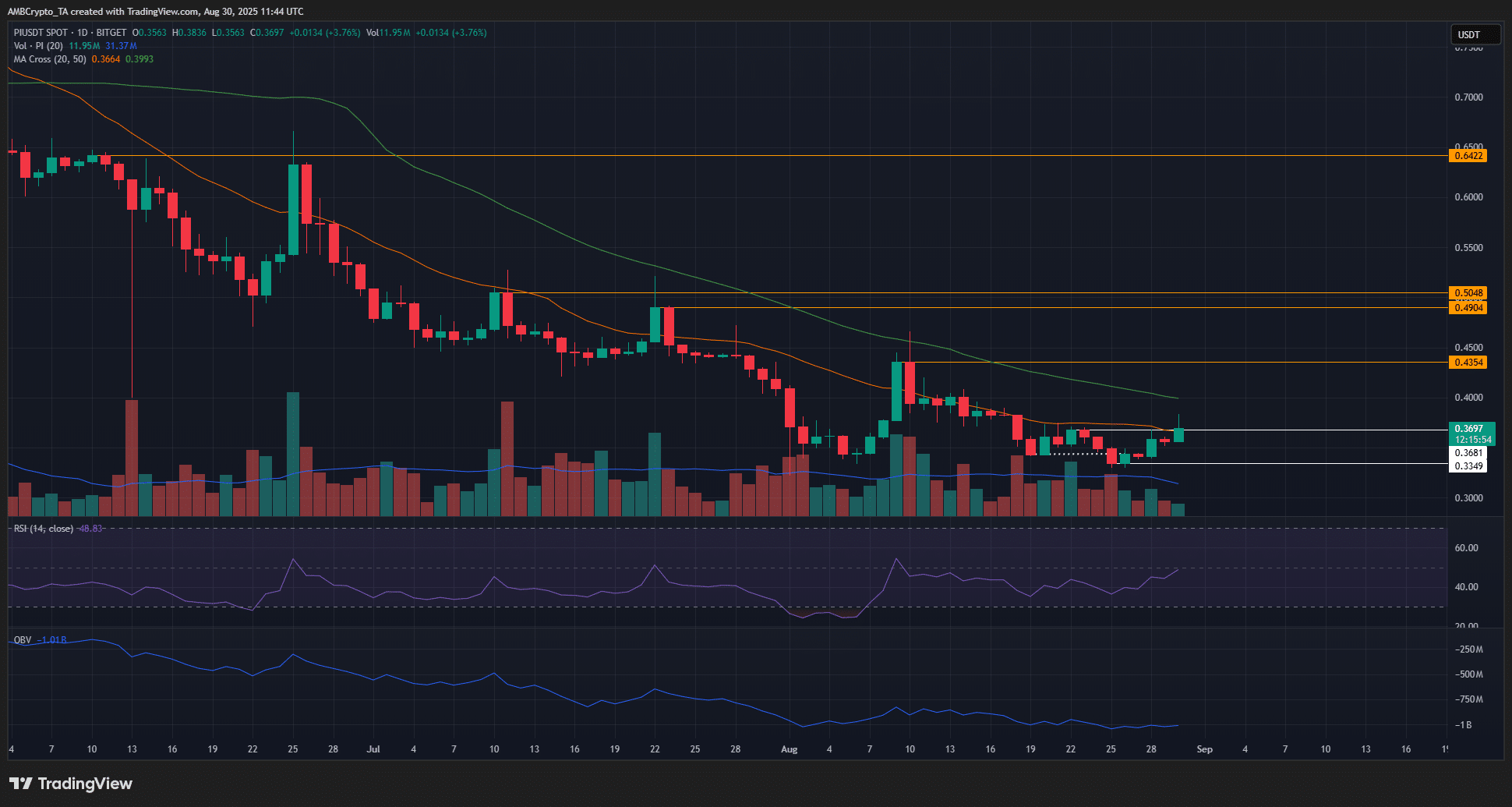
Task: Click the green 0.3697 current price label
Action: click(x=1471, y=429)
